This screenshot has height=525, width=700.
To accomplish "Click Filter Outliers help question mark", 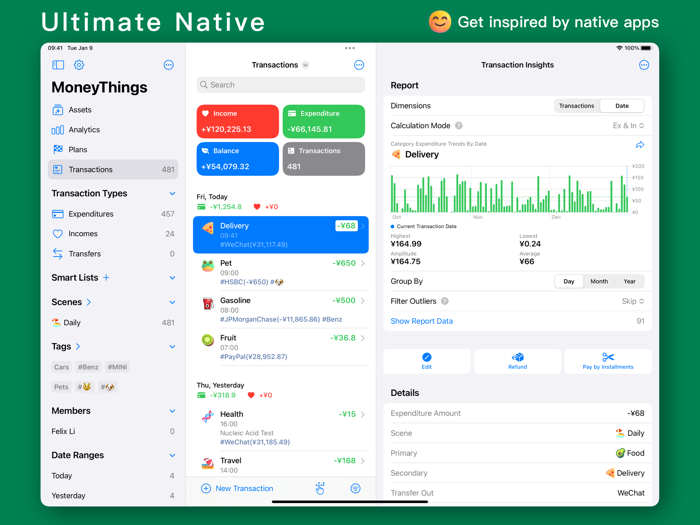I will 445,301.
